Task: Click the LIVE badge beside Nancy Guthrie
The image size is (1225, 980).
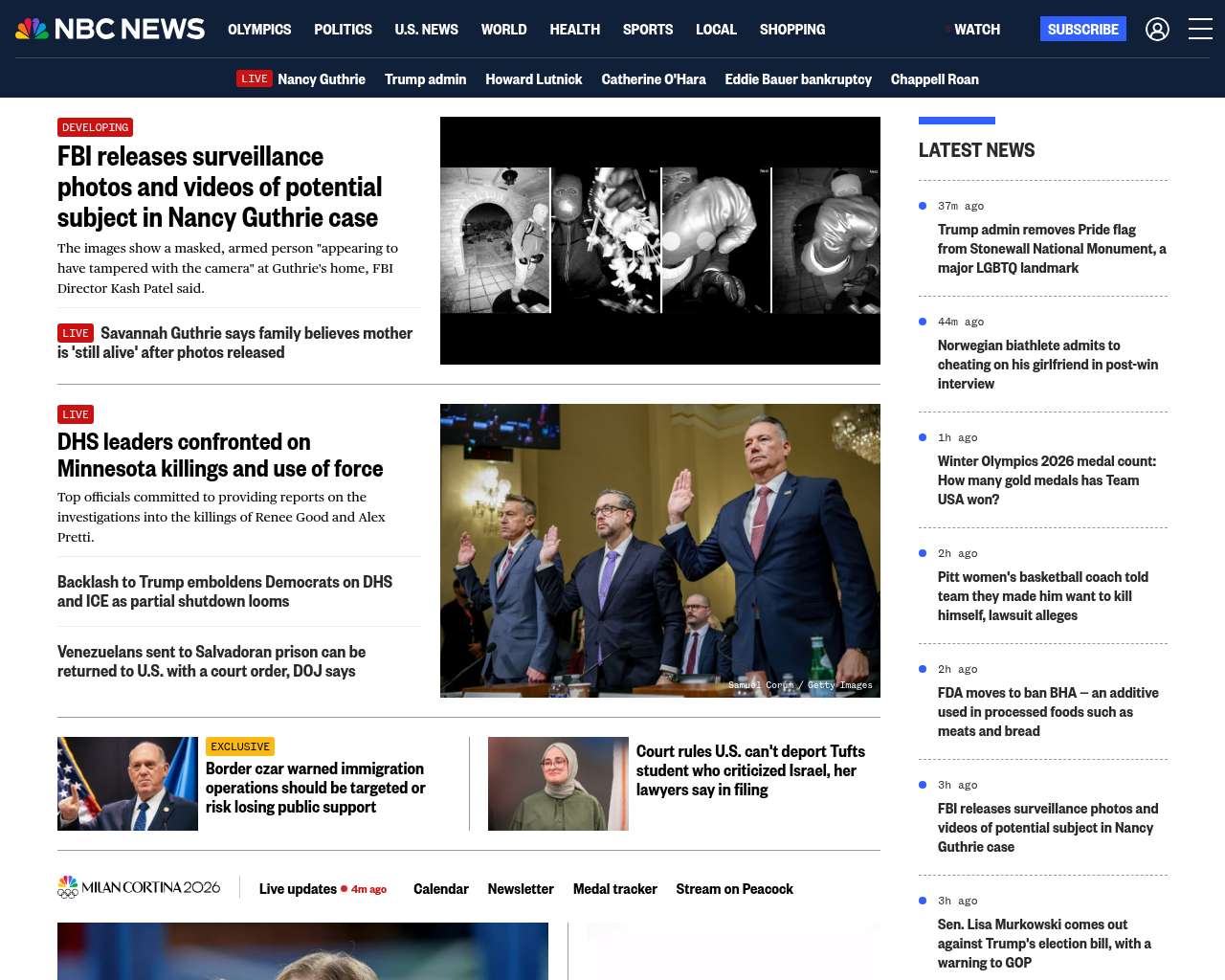Action: pyautogui.click(x=255, y=79)
